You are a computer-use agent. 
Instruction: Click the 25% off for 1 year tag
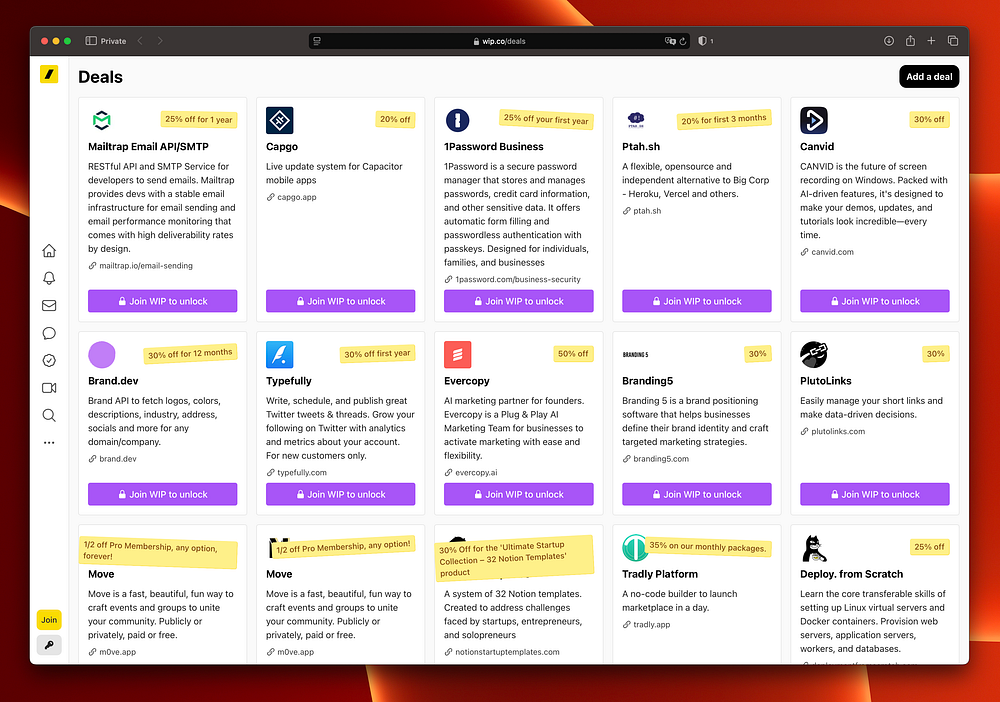198,119
